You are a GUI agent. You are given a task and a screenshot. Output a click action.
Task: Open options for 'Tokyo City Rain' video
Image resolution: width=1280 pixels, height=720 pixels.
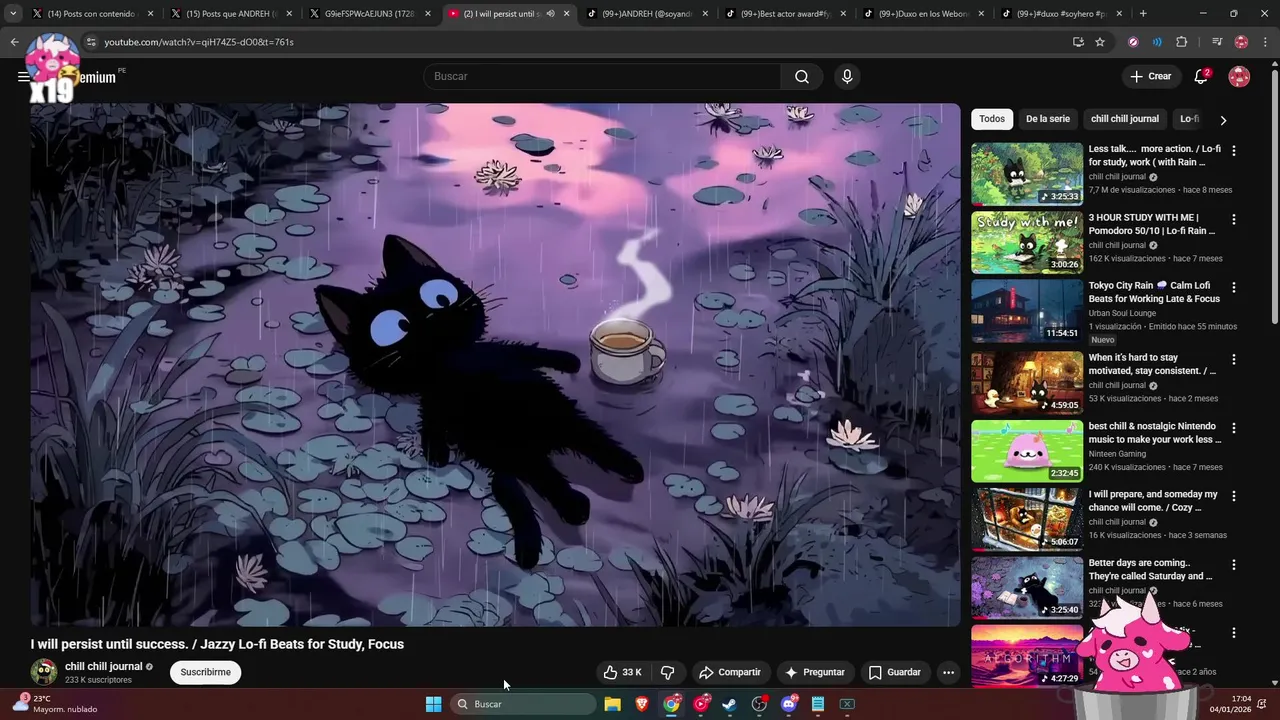(1234, 287)
